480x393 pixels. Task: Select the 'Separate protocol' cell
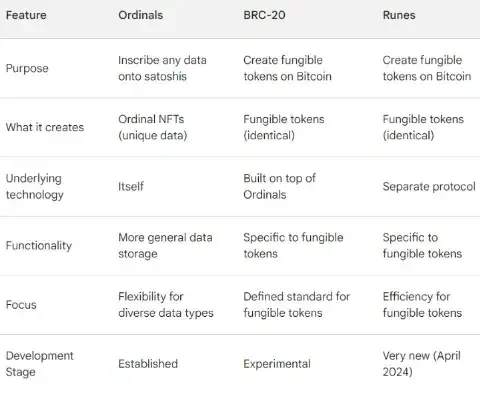click(x=429, y=186)
